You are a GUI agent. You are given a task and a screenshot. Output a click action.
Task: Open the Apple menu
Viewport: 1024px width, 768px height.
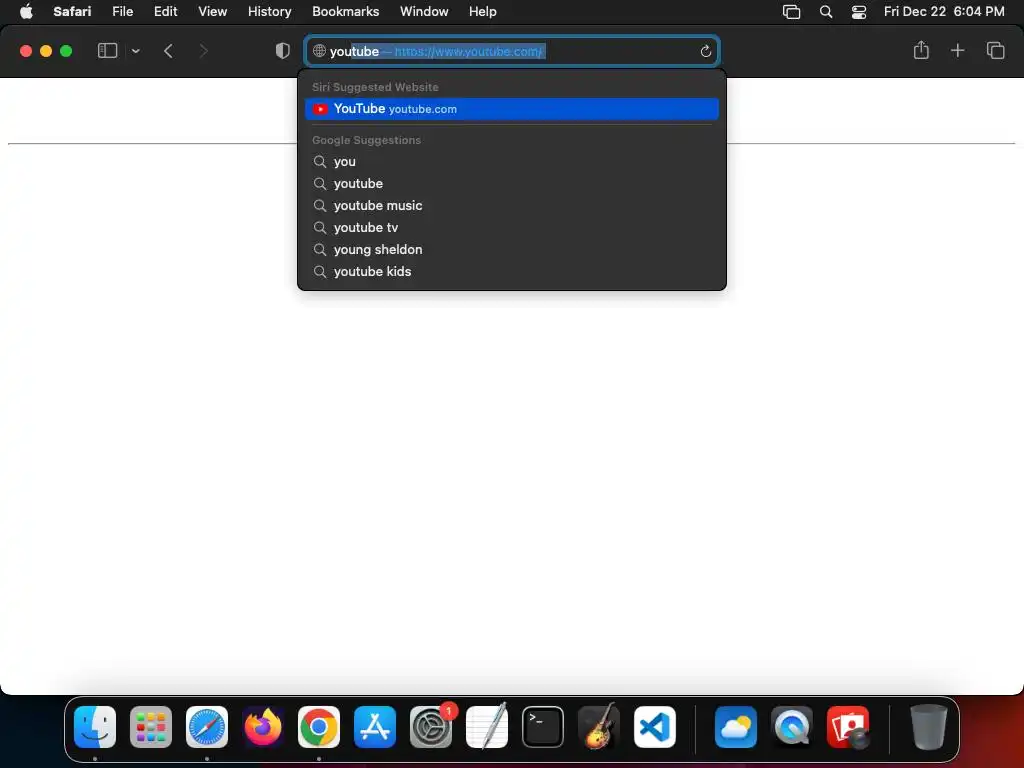(26, 12)
